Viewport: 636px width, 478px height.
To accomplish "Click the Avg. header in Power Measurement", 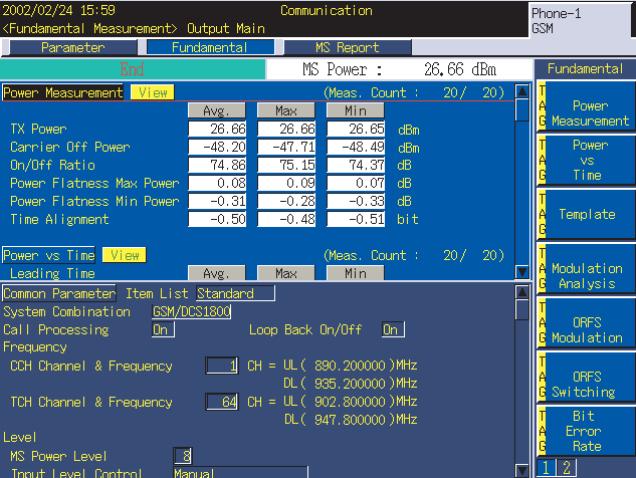I will click(x=217, y=110).
